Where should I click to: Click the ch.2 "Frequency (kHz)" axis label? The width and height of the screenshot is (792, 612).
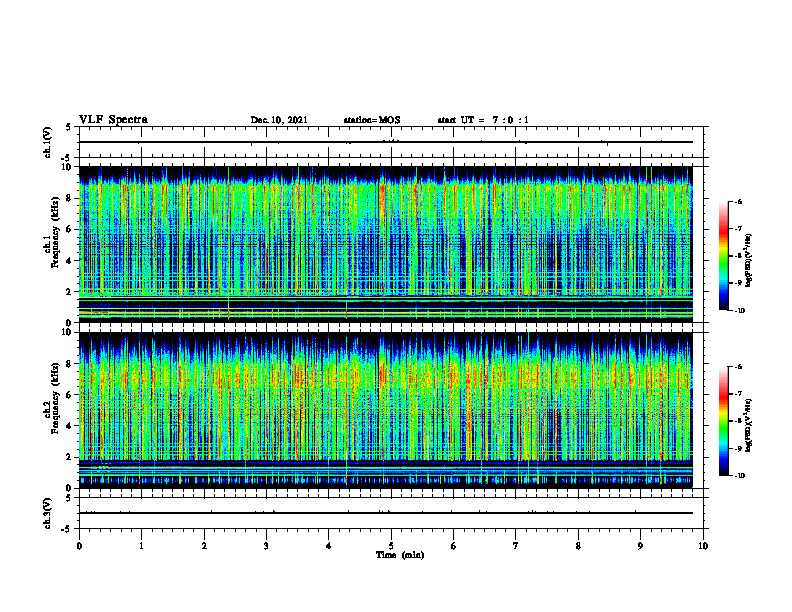(55, 397)
